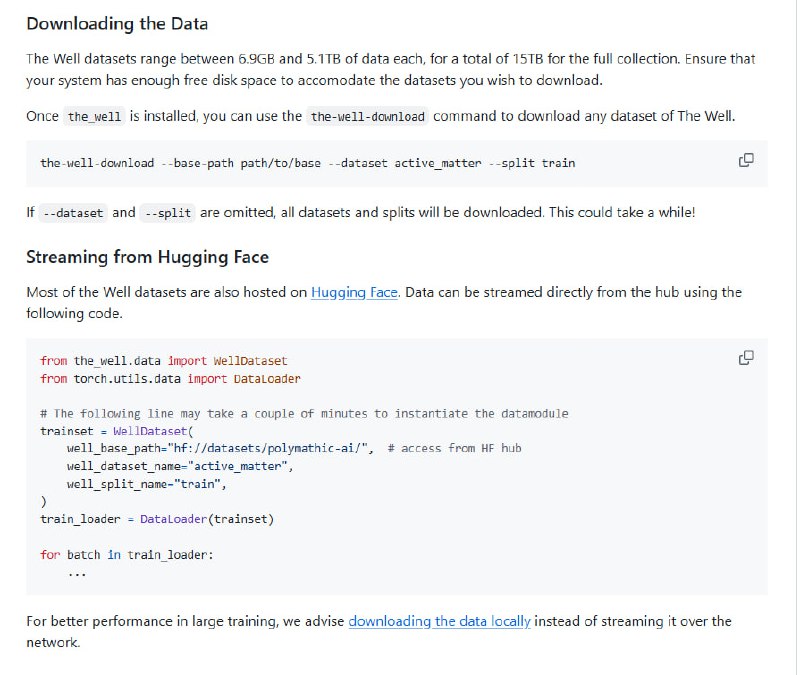The image size is (800, 675).
Task: Click the 'Streaming from Hugging Face' heading
Action: [147, 257]
